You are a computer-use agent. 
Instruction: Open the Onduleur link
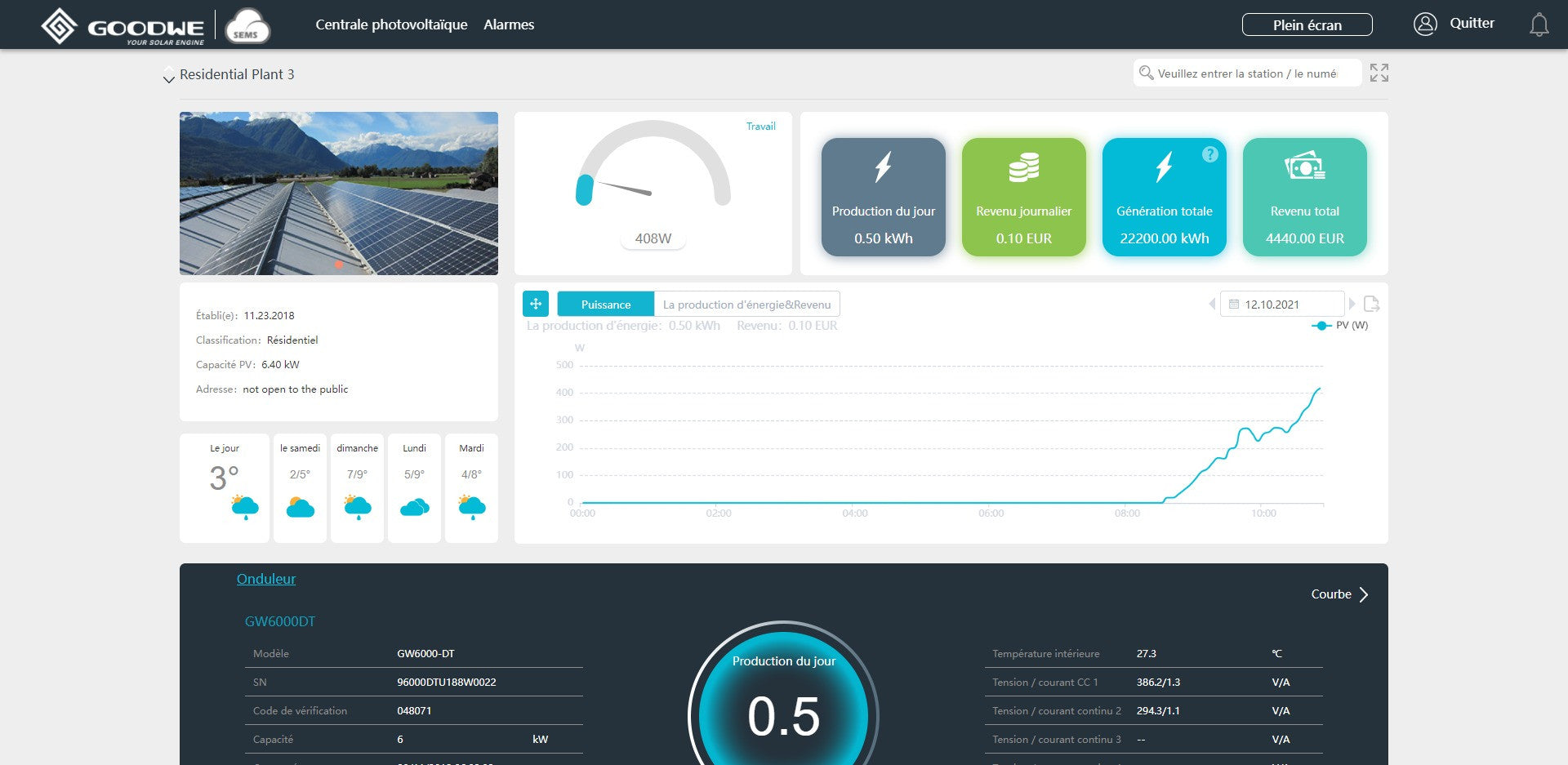pos(266,579)
